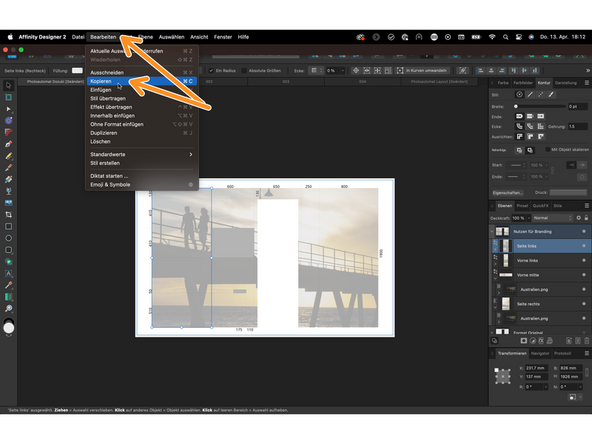Add a mask layer icon
Screen dimensions: 592x444
coord(524,341)
